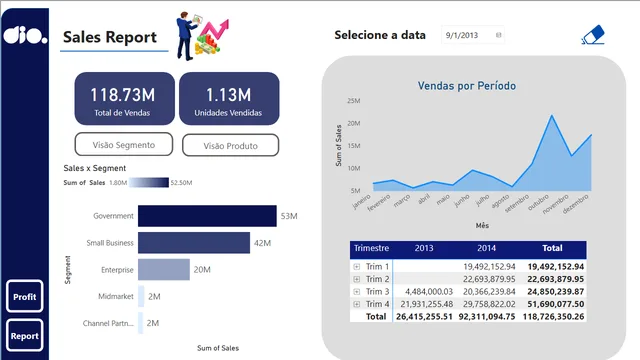
Task: Click the cell 4,484,000.03
Action: tap(429, 292)
